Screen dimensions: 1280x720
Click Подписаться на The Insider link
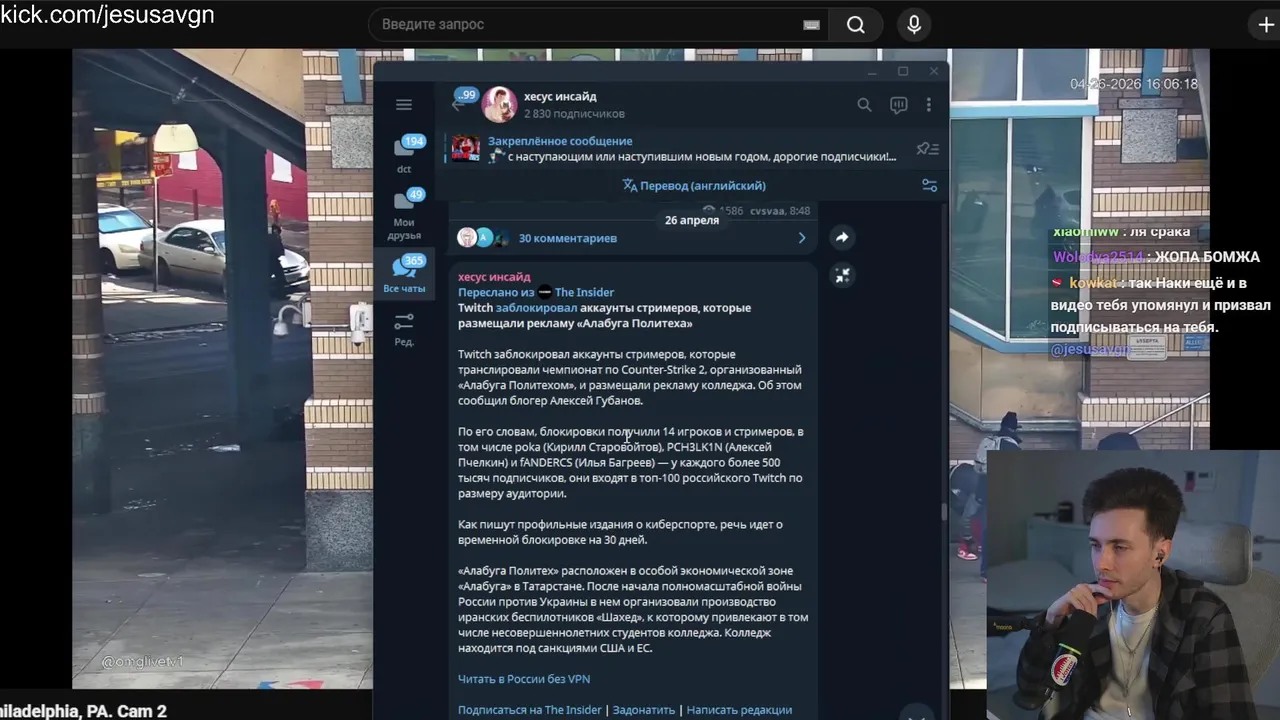pyautogui.click(x=530, y=710)
